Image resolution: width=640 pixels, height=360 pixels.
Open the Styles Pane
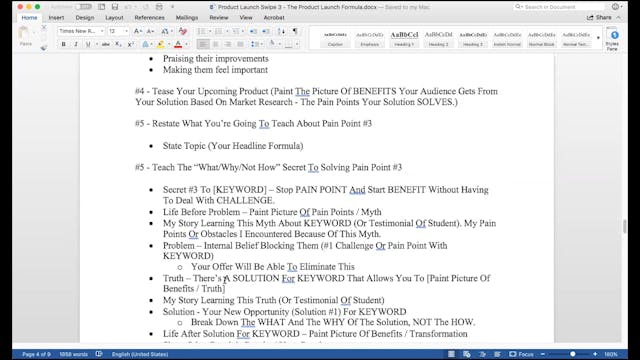tap(612, 39)
